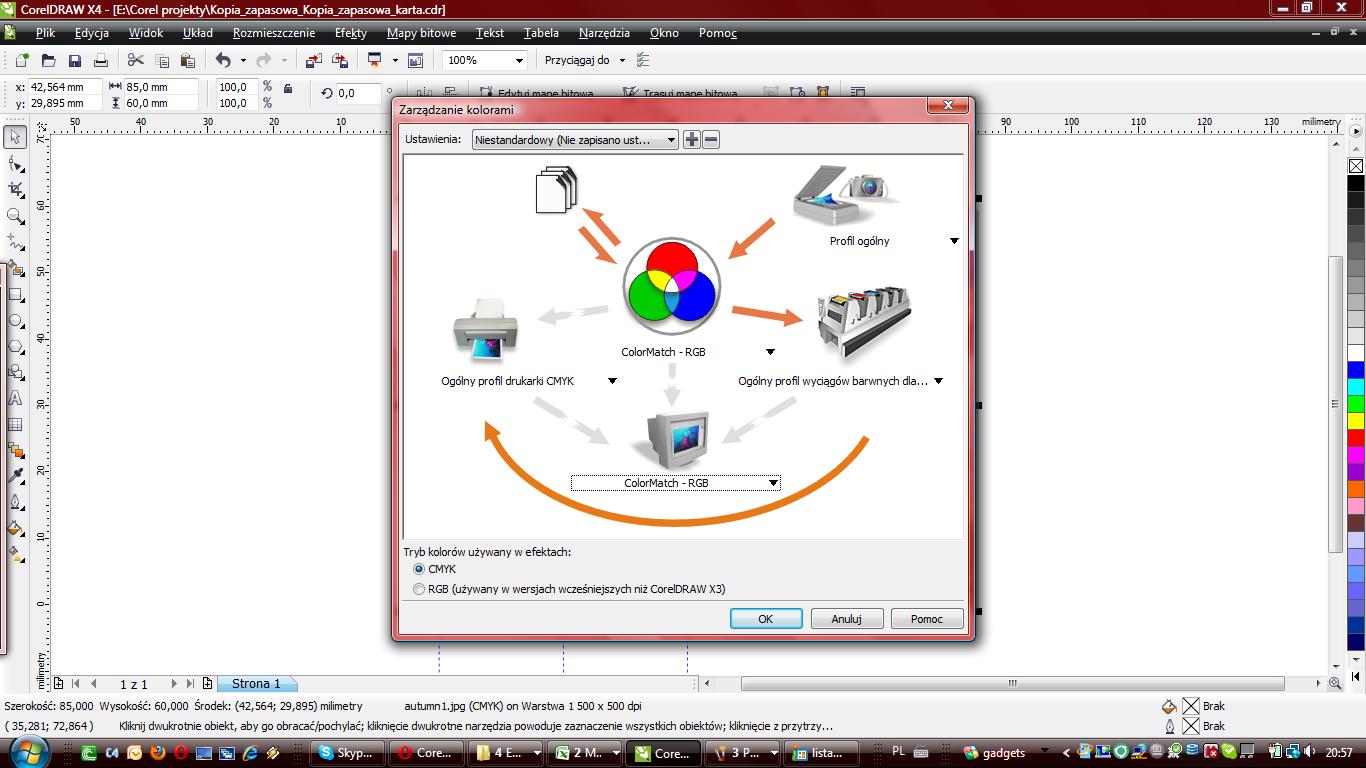Viewport: 1366px width, 768px height.
Task: Select the CMYK radio button
Action: pyautogui.click(x=419, y=569)
